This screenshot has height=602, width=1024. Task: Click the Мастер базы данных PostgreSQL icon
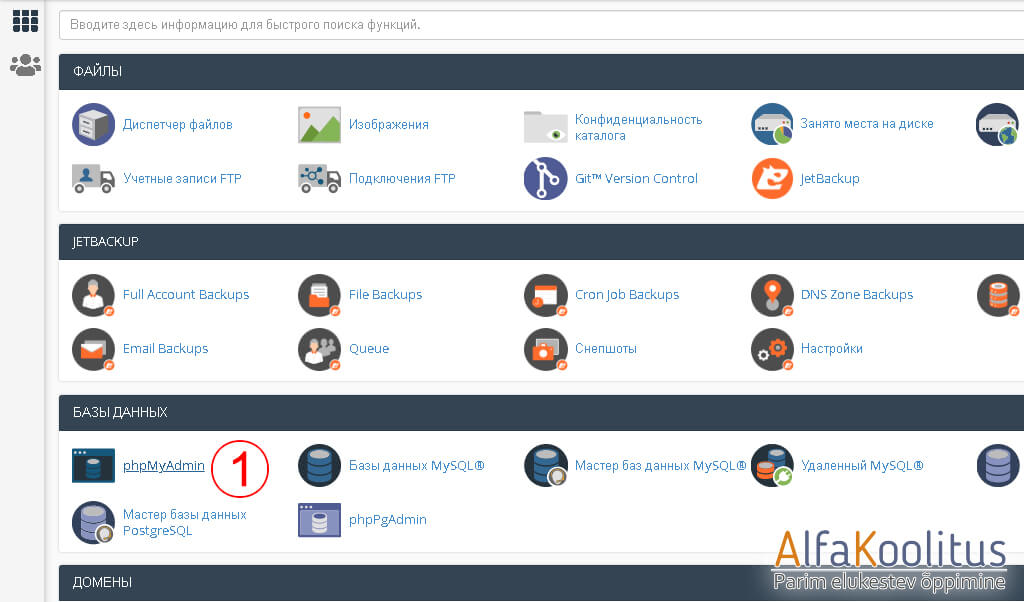pyautogui.click(x=93, y=522)
